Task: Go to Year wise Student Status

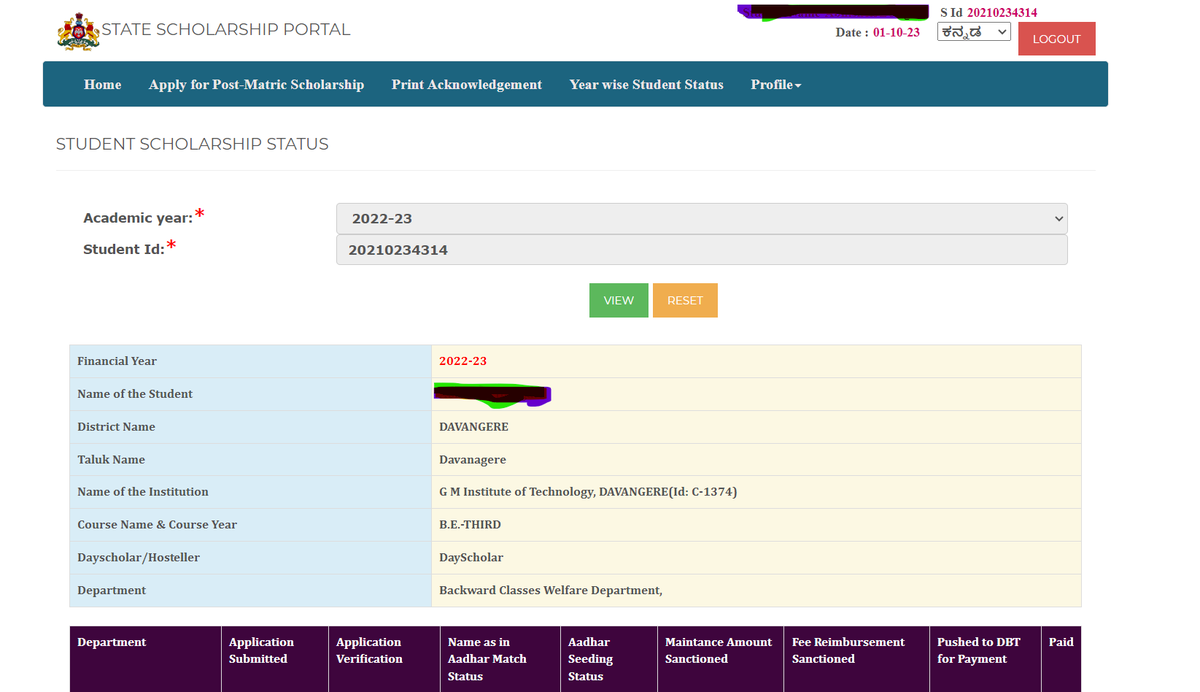Action: pos(645,84)
